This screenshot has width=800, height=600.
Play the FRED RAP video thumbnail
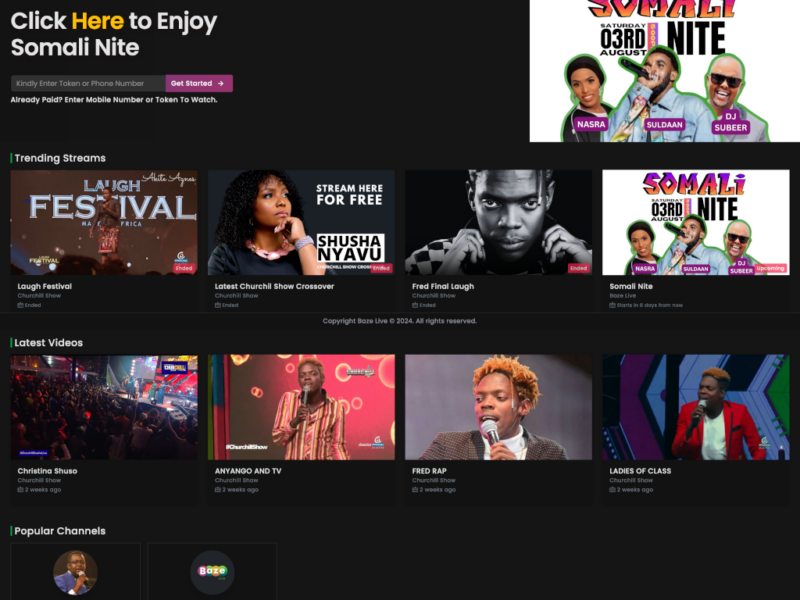click(x=498, y=407)
